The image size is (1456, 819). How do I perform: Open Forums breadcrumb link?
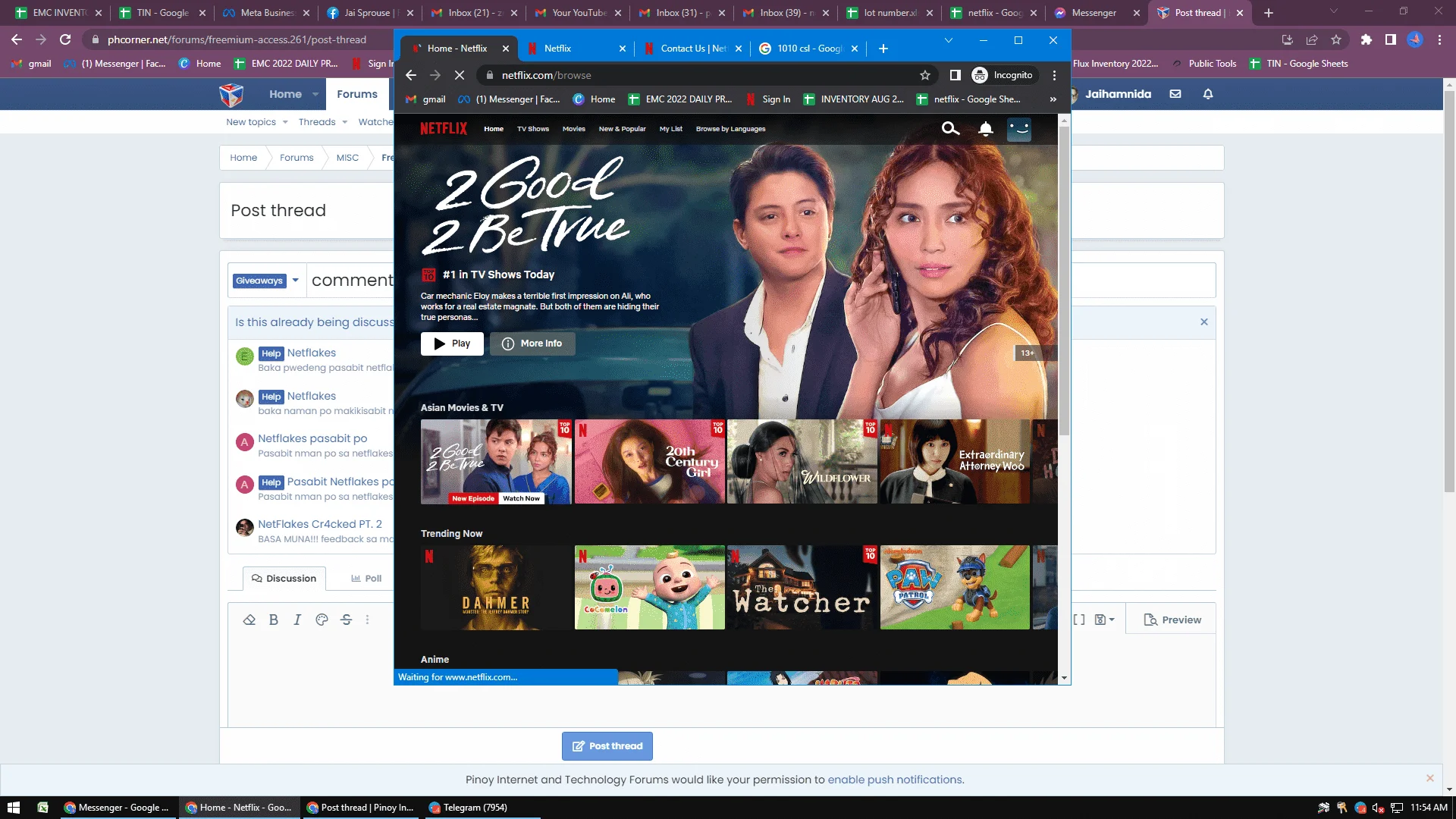[297, 158]
